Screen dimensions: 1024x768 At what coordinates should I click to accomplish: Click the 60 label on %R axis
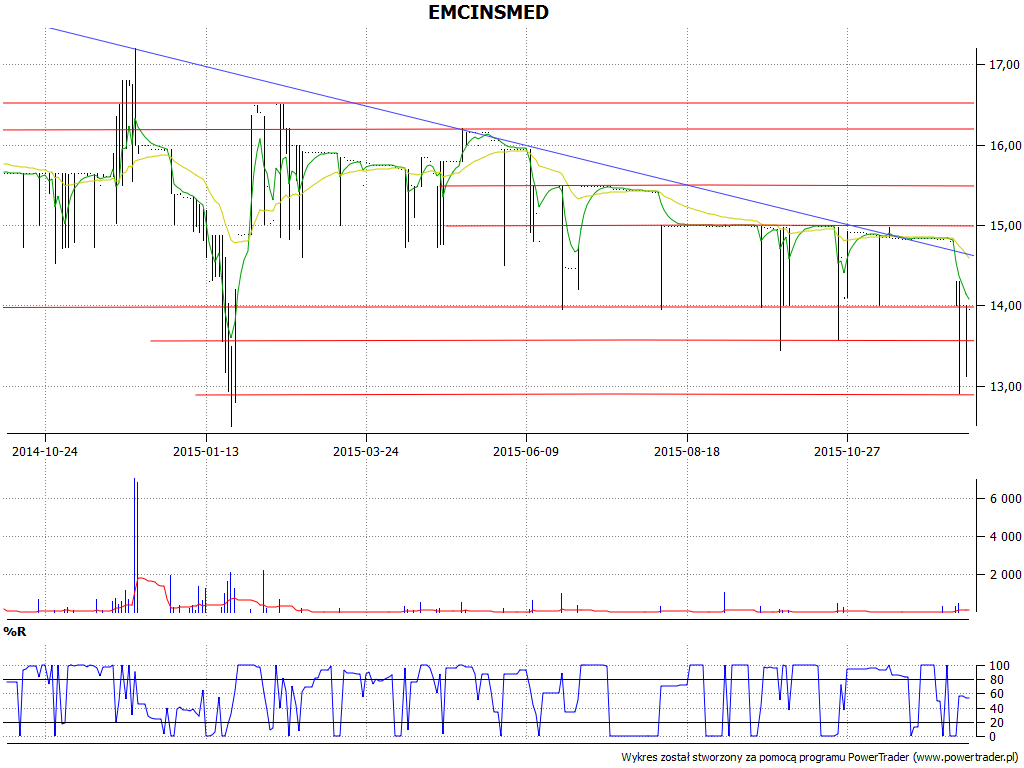coord(997,694)
